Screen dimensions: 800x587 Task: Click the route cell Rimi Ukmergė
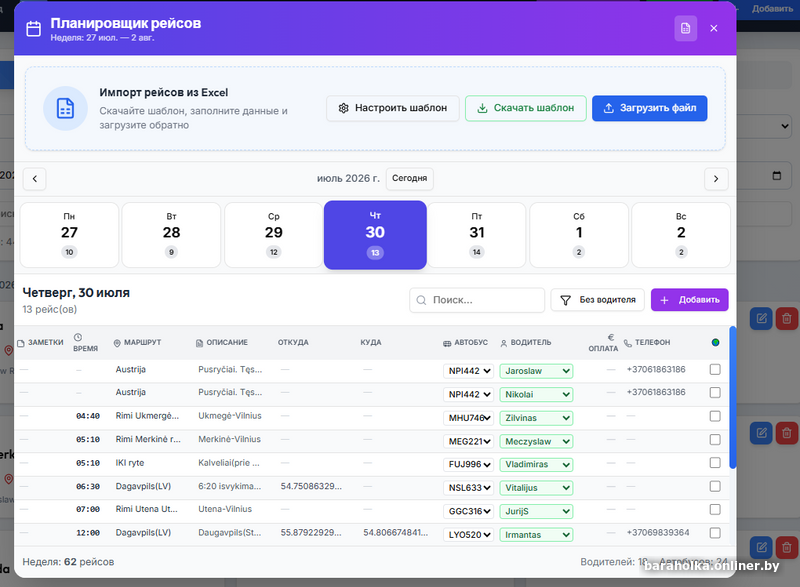tap(147, 416)
